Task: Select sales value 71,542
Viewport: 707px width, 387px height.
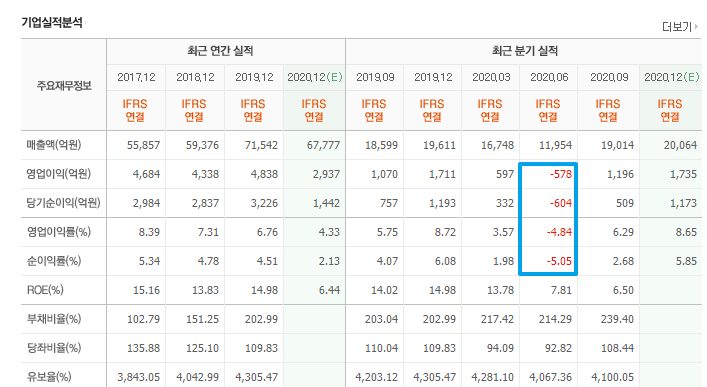Action: (x=262, y=145)
